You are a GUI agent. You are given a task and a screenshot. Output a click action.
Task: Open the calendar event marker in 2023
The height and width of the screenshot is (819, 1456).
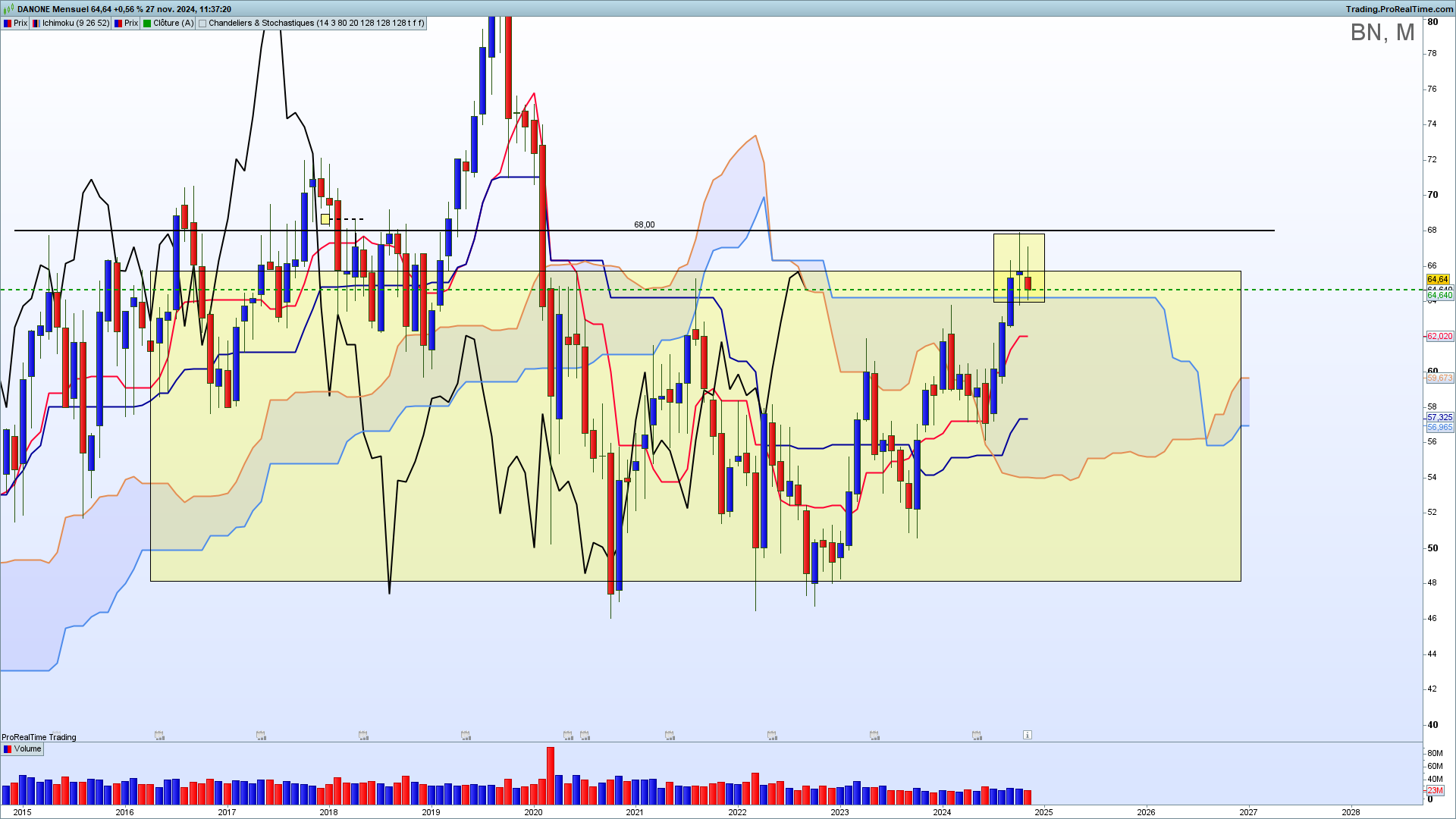(x=874, y=735)
